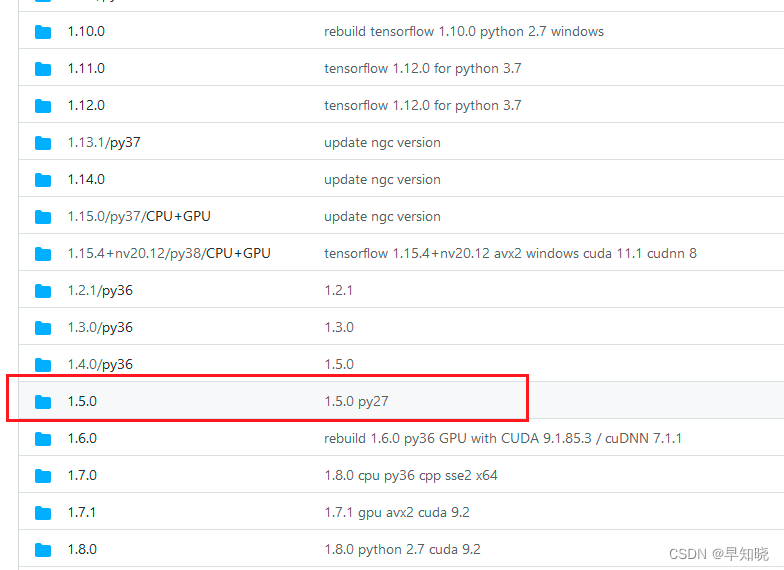Click the folder icon next to 1.11.0

tap(43, 69)
